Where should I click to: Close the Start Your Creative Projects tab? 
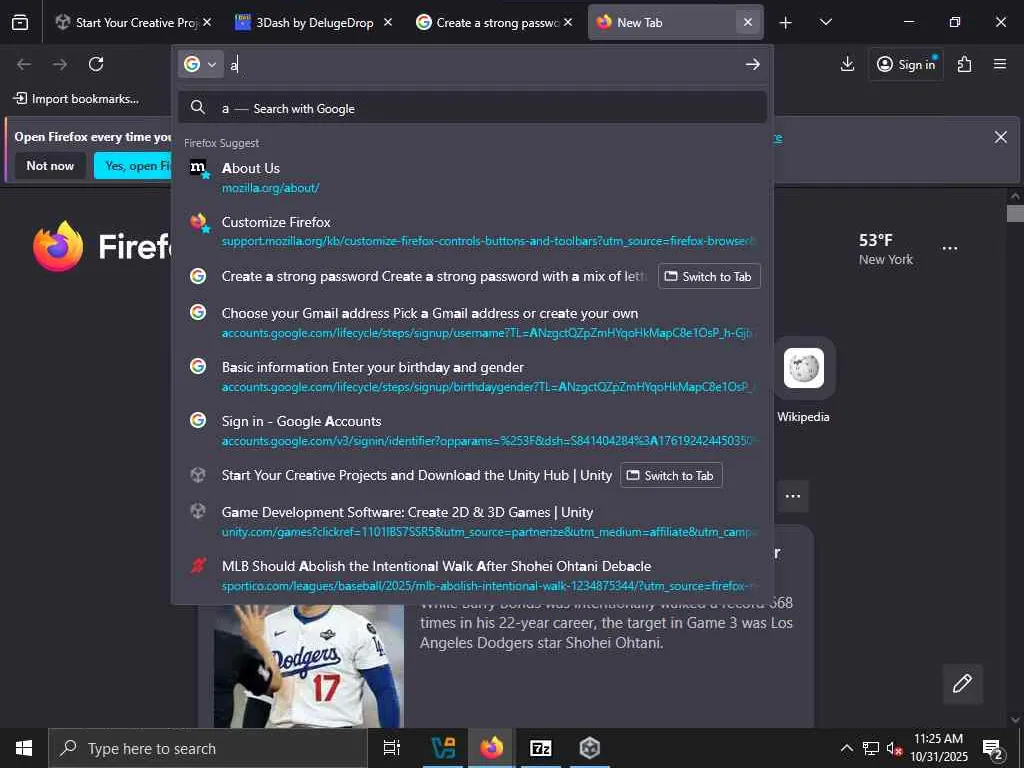[x=207, y=22]
